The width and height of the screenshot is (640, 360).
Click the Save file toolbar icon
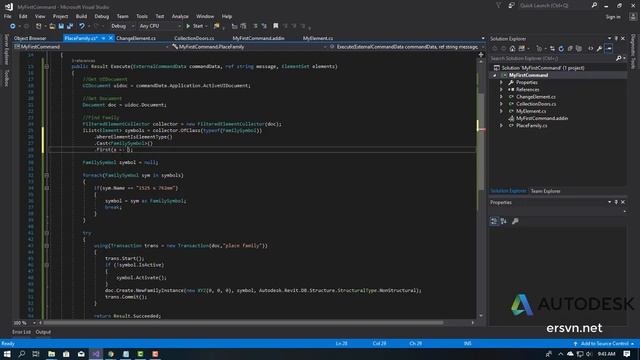pos(61,26)
